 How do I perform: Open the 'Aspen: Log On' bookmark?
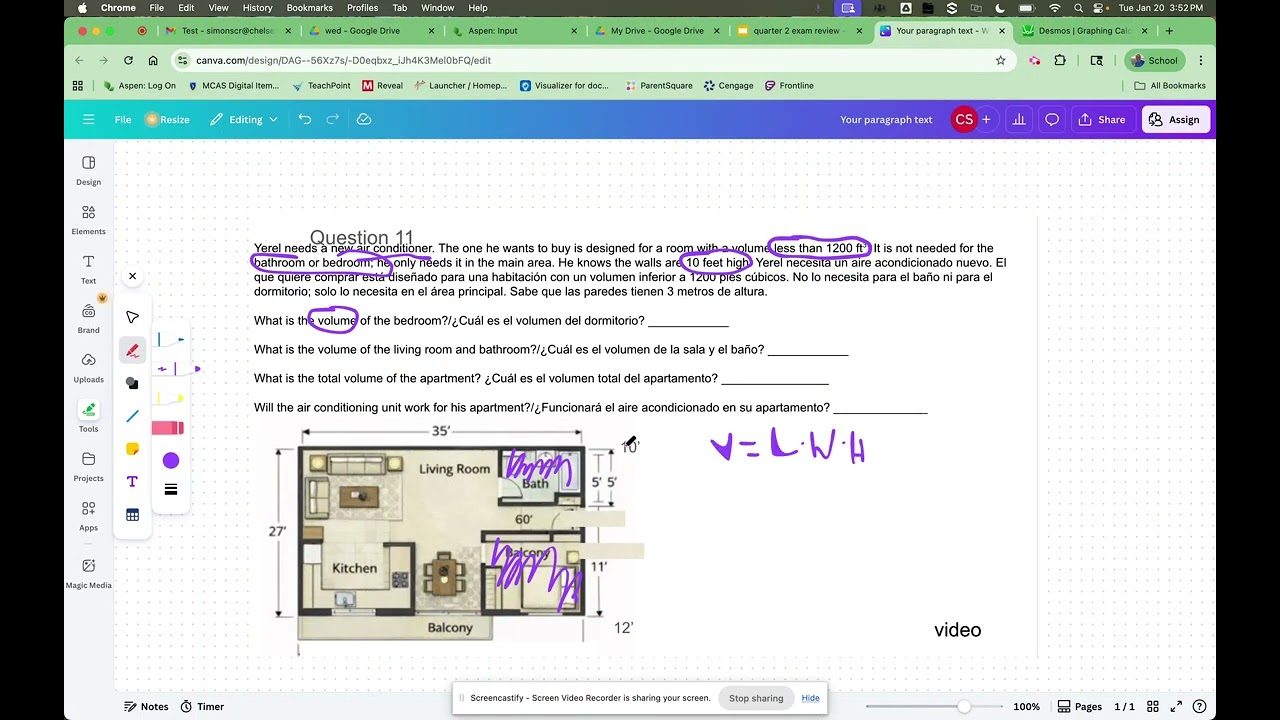139,86
